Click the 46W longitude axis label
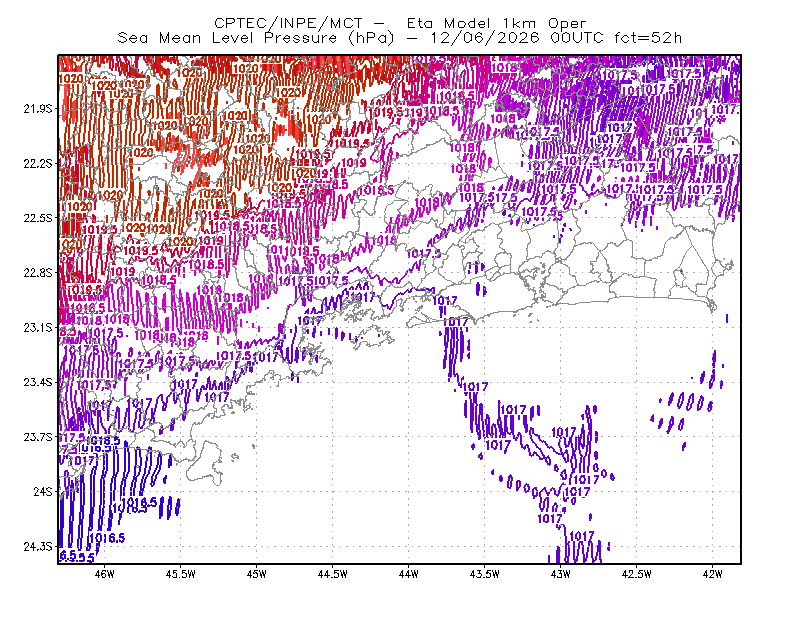Image resolution: width=800 pixels, height=618 pixels. (x=105, y=574)
